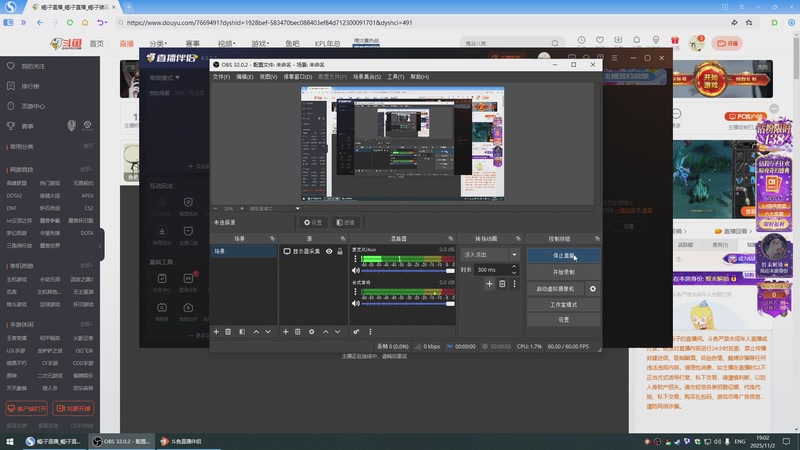Add a new scene with the plus icon

pos(216,332)
